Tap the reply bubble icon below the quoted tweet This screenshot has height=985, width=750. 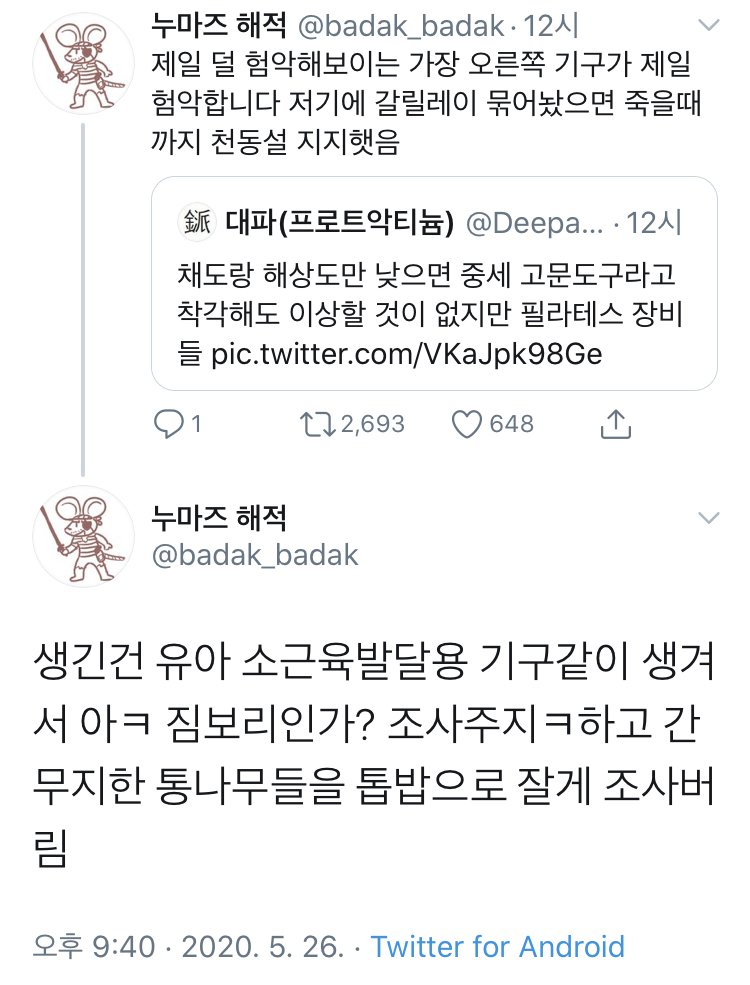click(170, 423)
